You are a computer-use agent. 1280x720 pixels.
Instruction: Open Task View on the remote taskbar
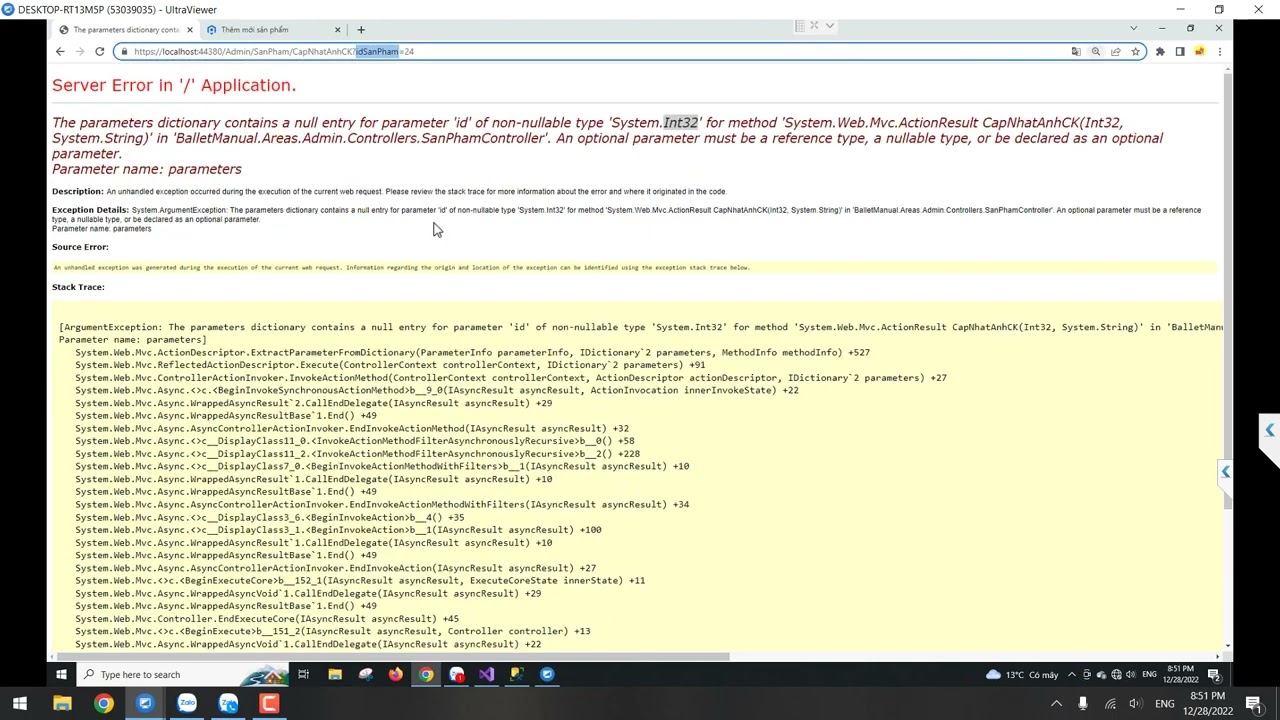tap(303, 674)
